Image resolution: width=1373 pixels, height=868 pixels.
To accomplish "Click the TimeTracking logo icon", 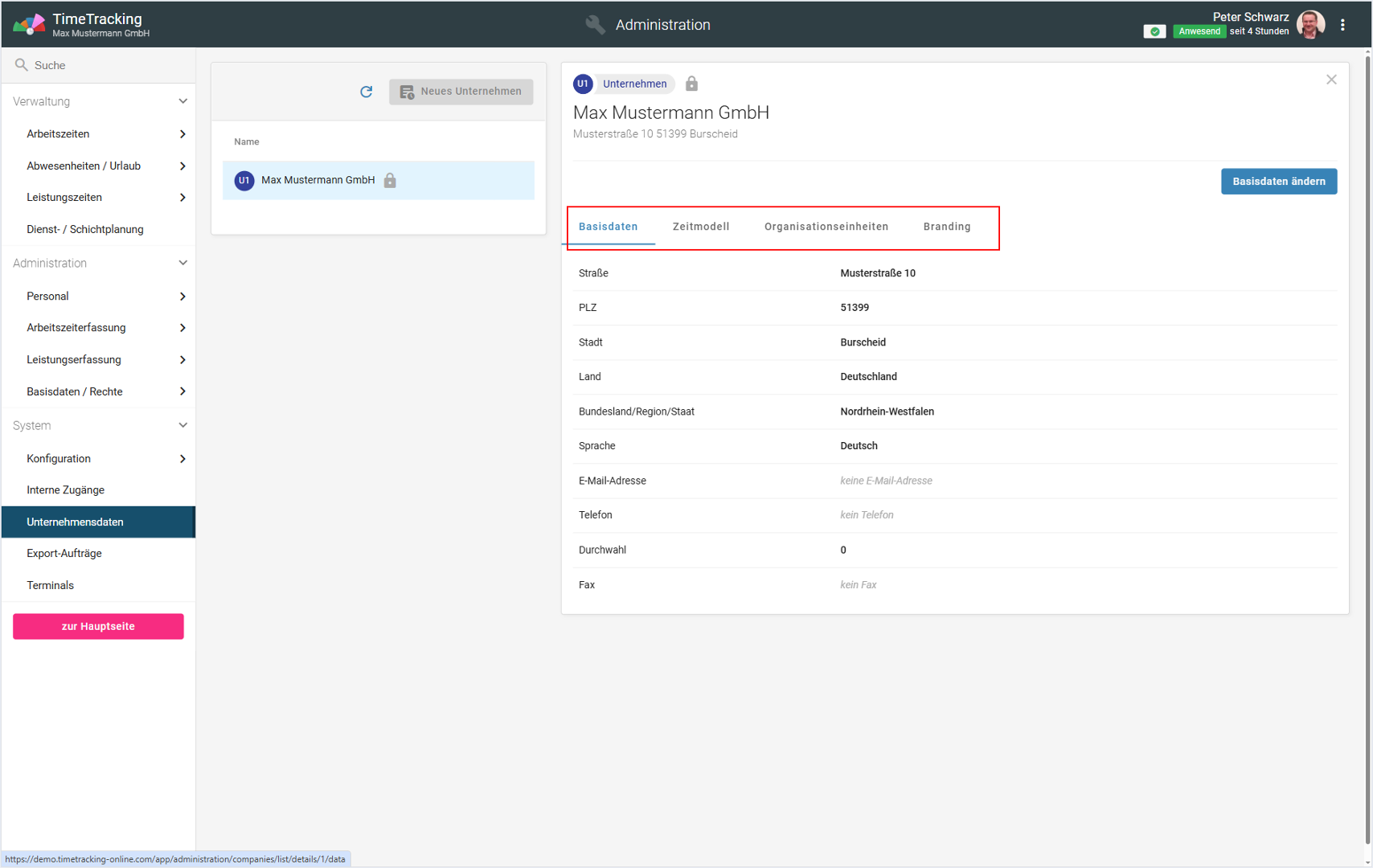I will point(29,25).
